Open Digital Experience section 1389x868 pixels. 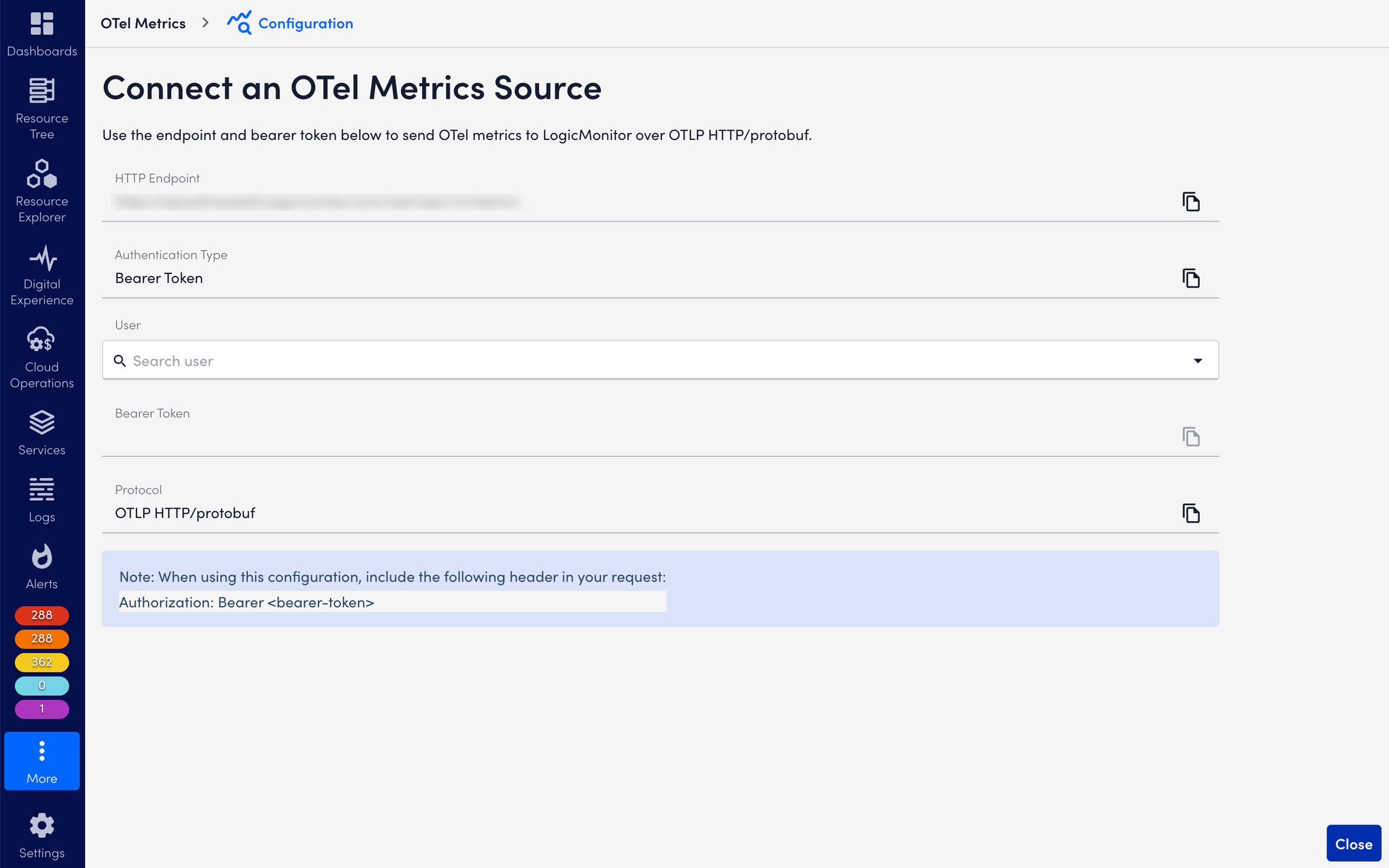pyautogui.click(x=42, y=275)
